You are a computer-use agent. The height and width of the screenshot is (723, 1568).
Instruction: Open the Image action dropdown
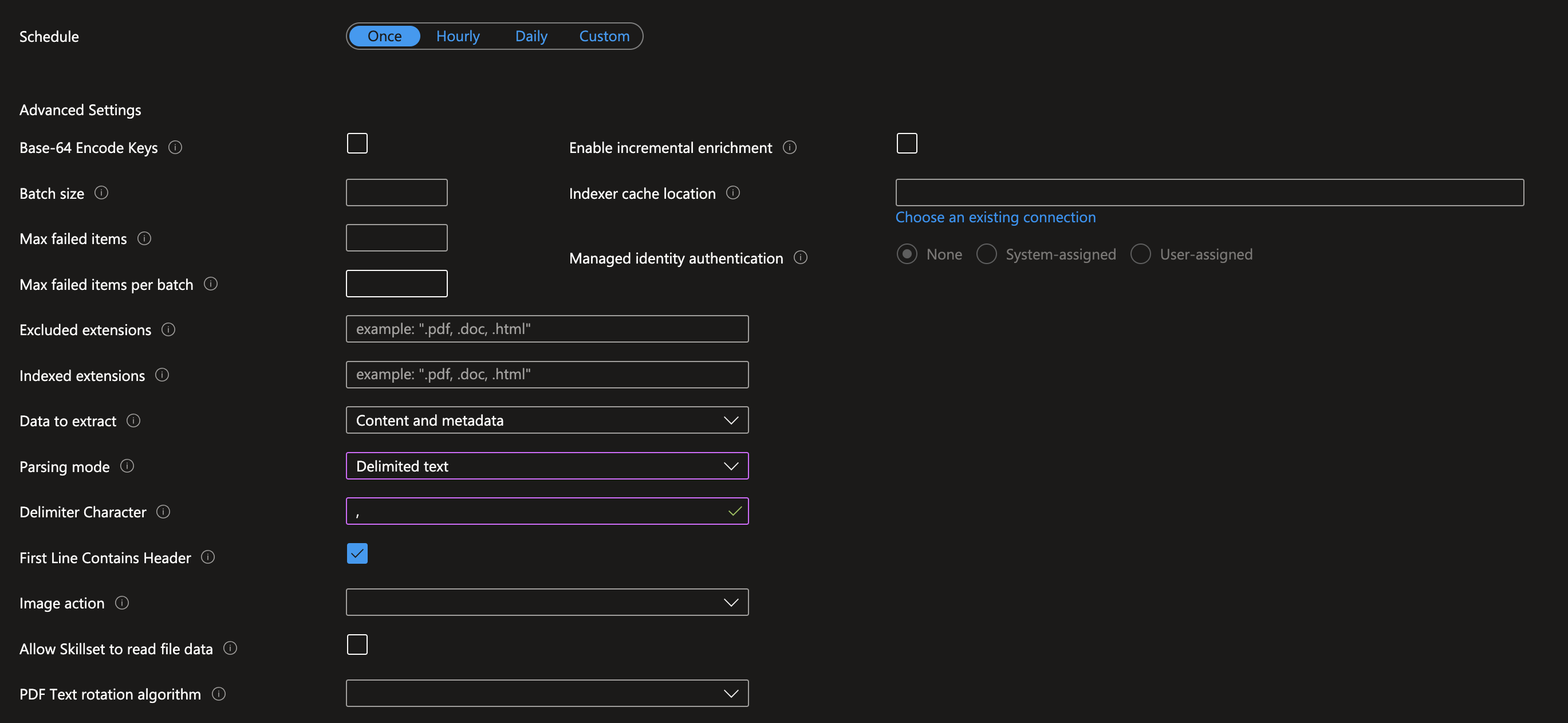546,602
